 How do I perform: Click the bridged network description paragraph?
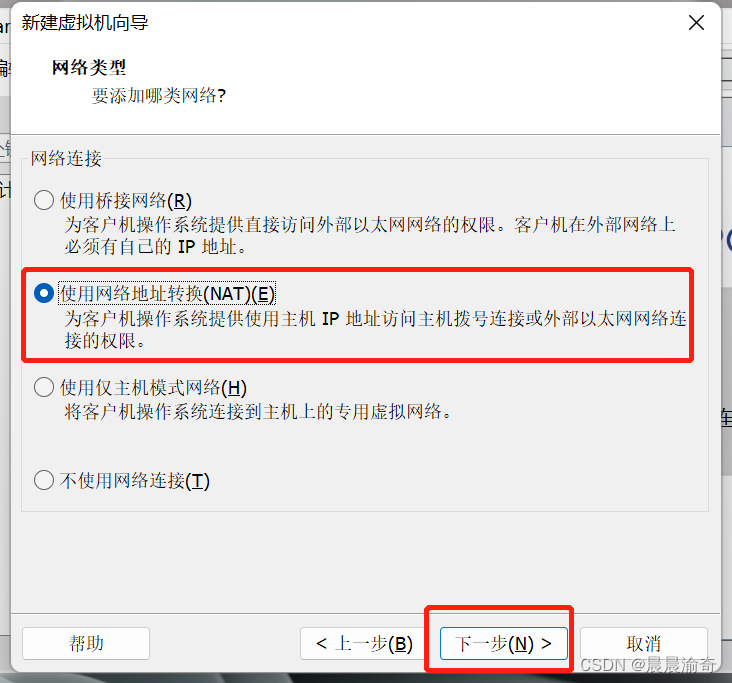[x=370, y=235]
